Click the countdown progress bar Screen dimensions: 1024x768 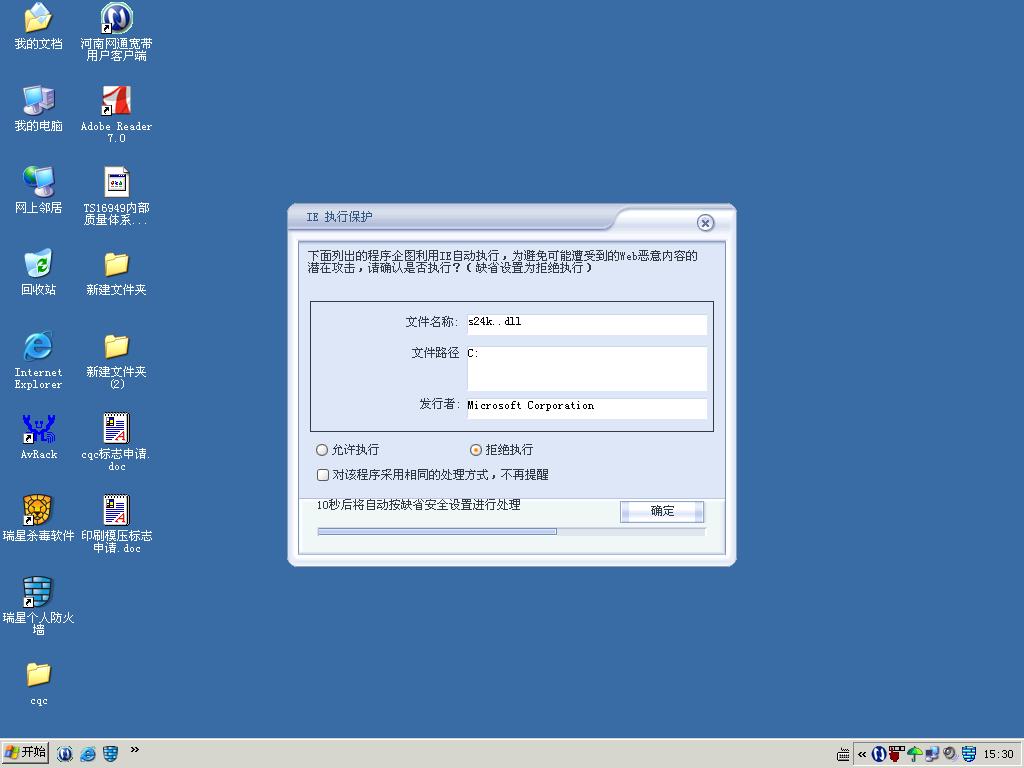click(511, 532)
